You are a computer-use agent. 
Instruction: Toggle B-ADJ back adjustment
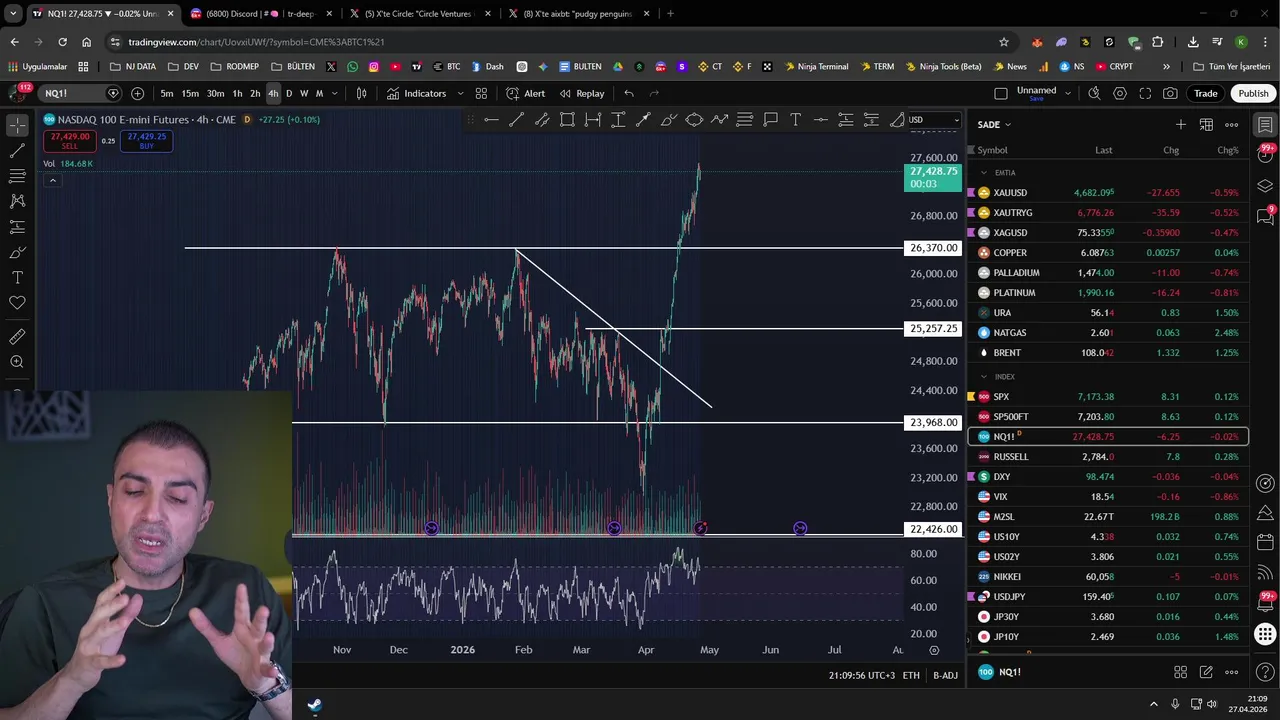[945, 676]
